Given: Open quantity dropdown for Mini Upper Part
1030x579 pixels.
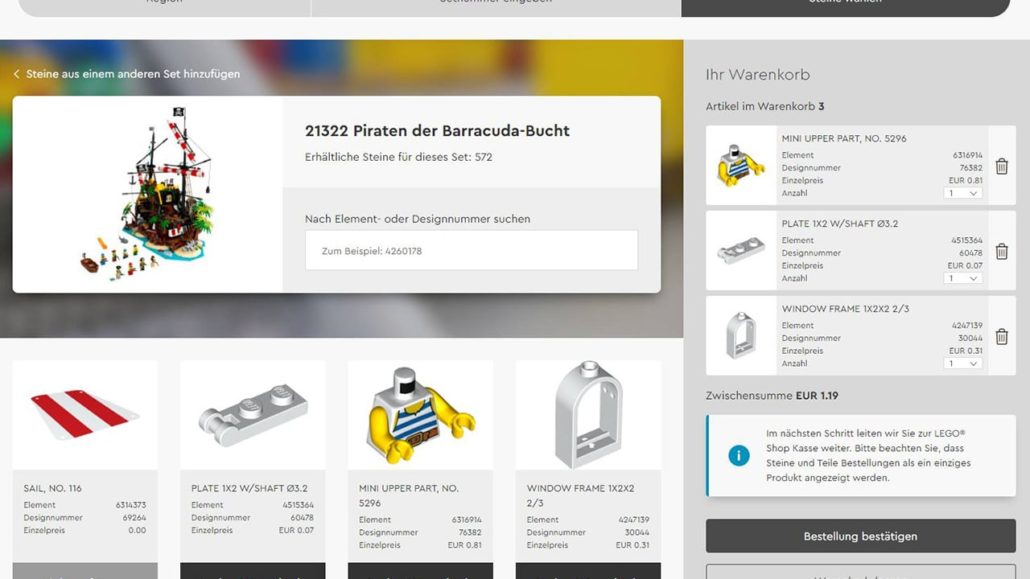Looking at the screenshot, I should (x=962, y=193).
